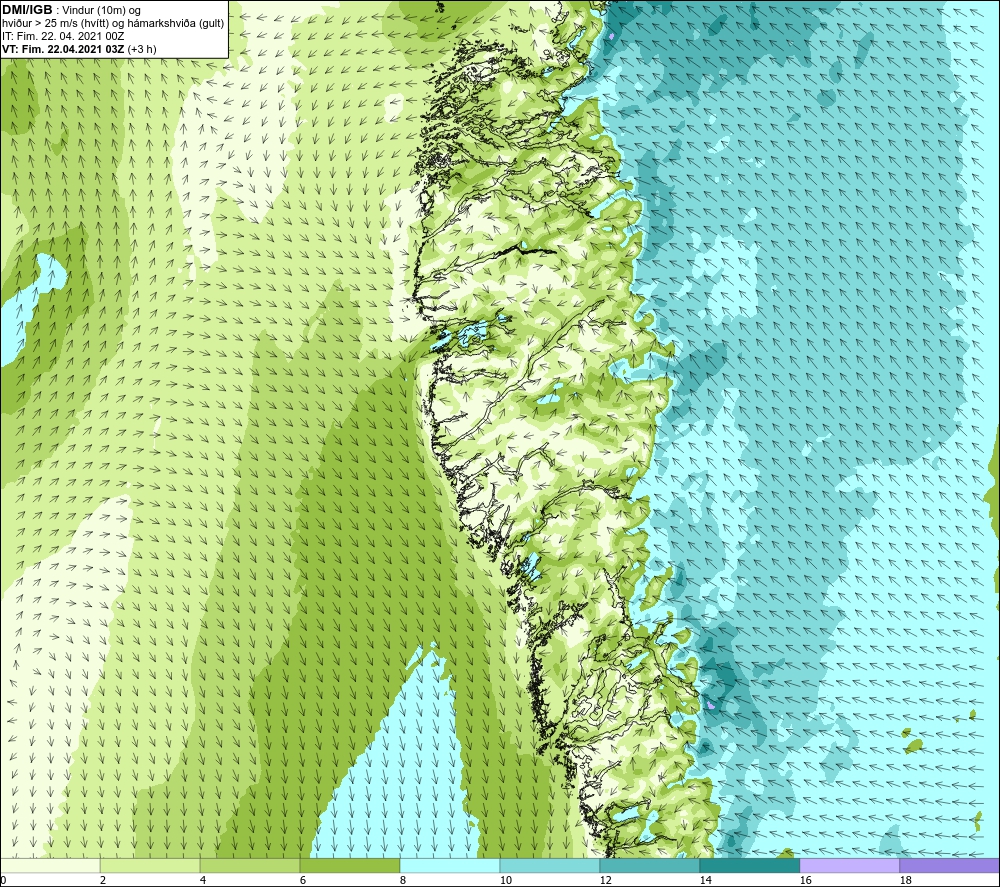
Task: Click the 'Vindur (10m) og' label
Action: [103, 11]
